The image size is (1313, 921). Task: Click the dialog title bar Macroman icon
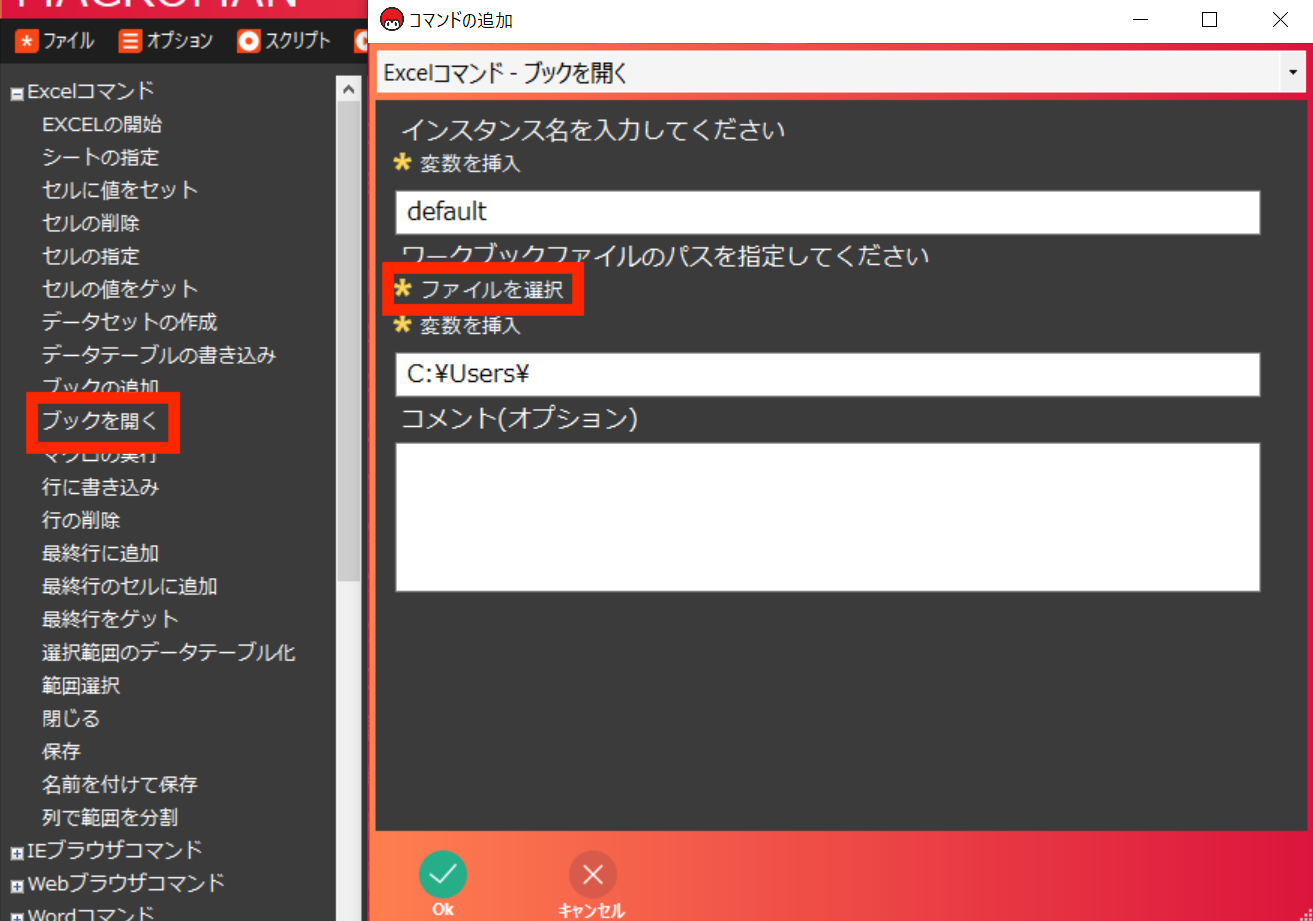click(x=393, y=19)
